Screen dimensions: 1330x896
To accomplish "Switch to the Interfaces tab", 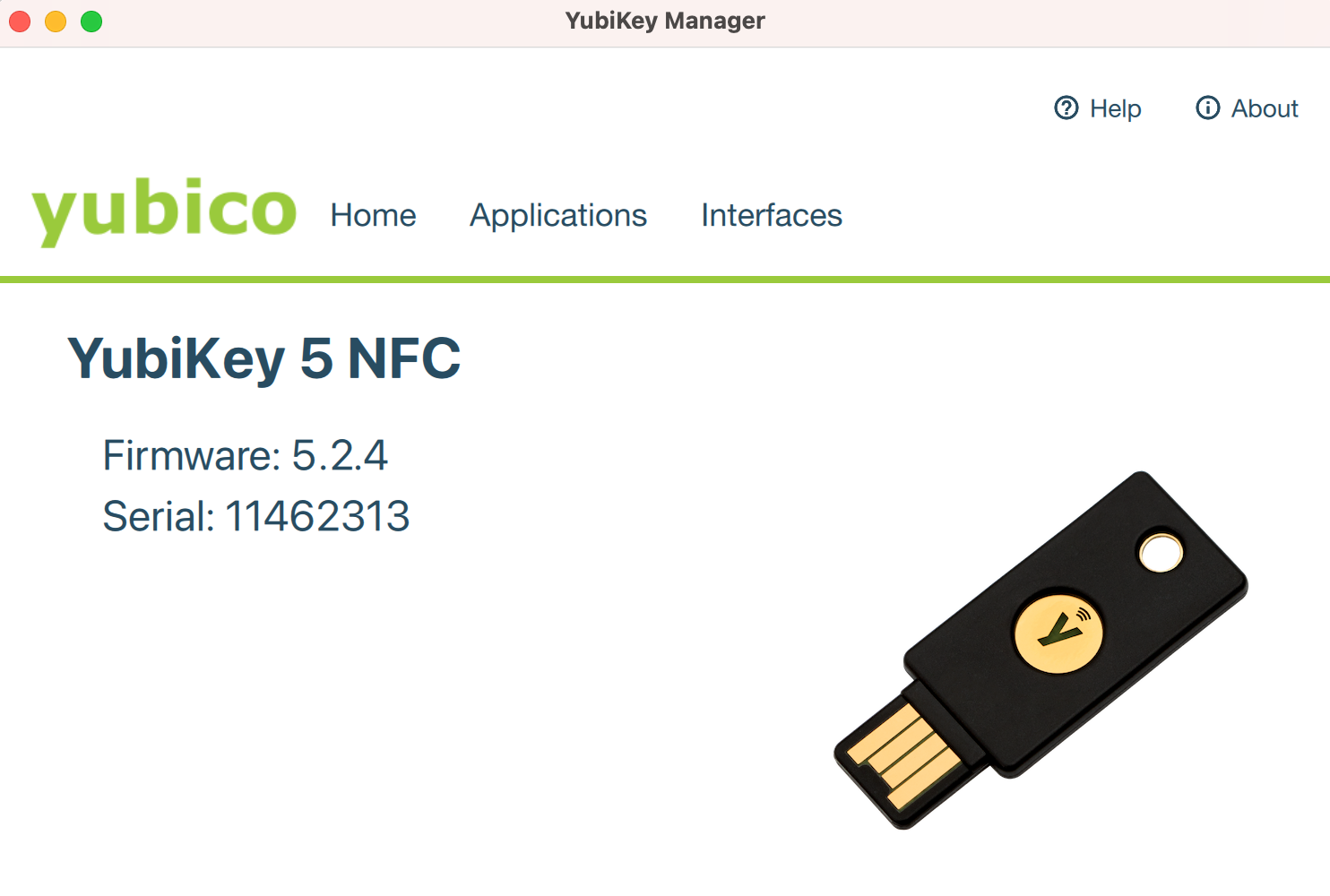I will coord(771,215).
